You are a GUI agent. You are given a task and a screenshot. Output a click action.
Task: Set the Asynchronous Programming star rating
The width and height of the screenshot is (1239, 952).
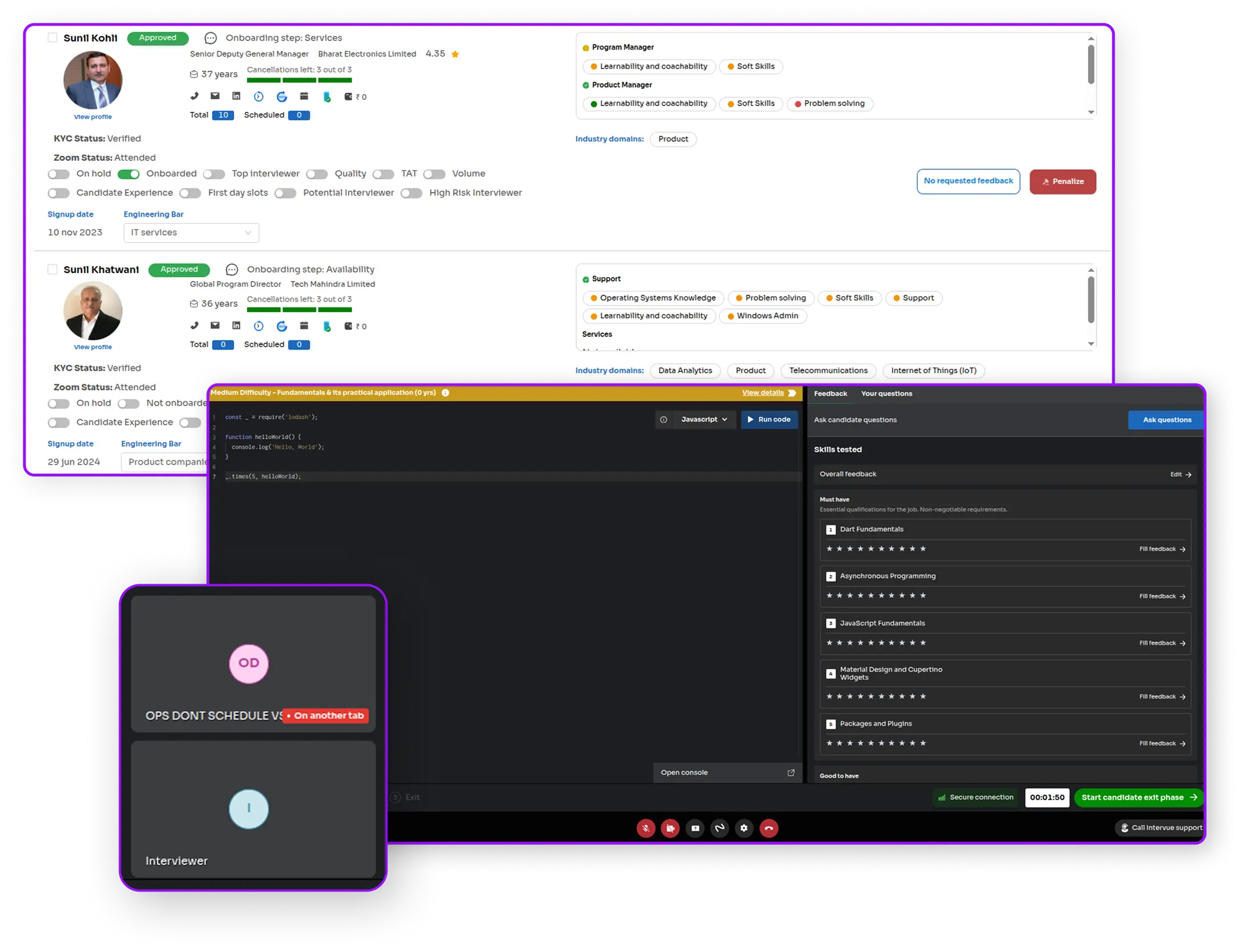tap(876, 596)
